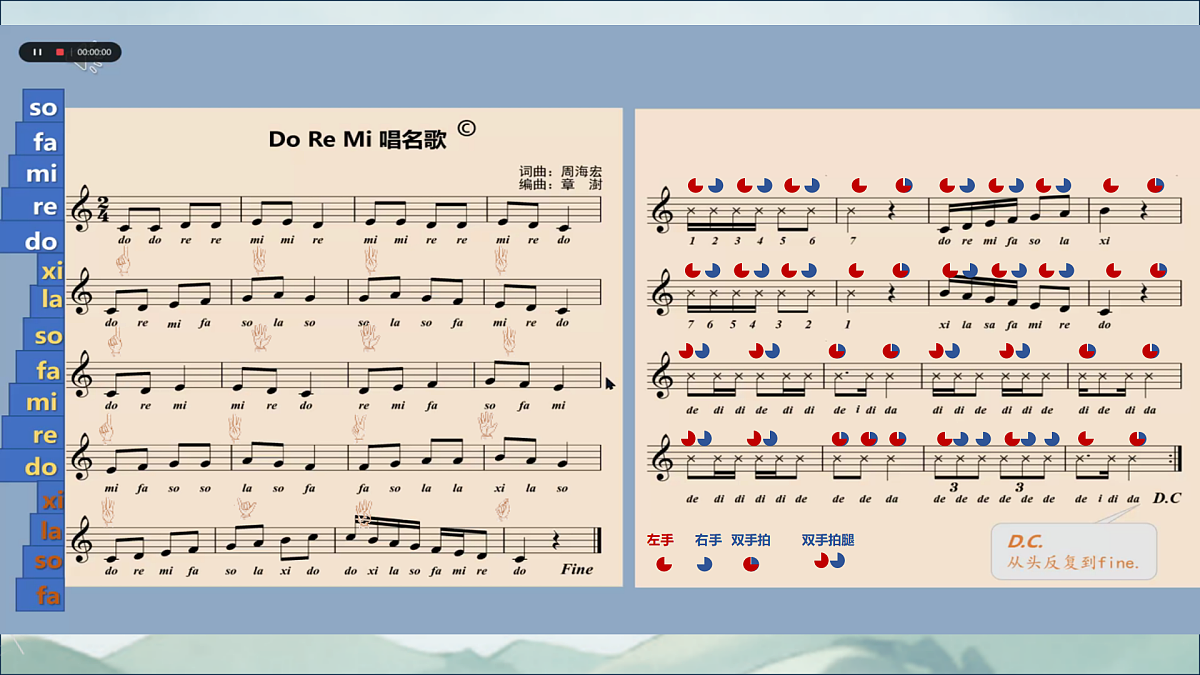Select the yellow xi step
1200x675 pixels.
(52, 269)
